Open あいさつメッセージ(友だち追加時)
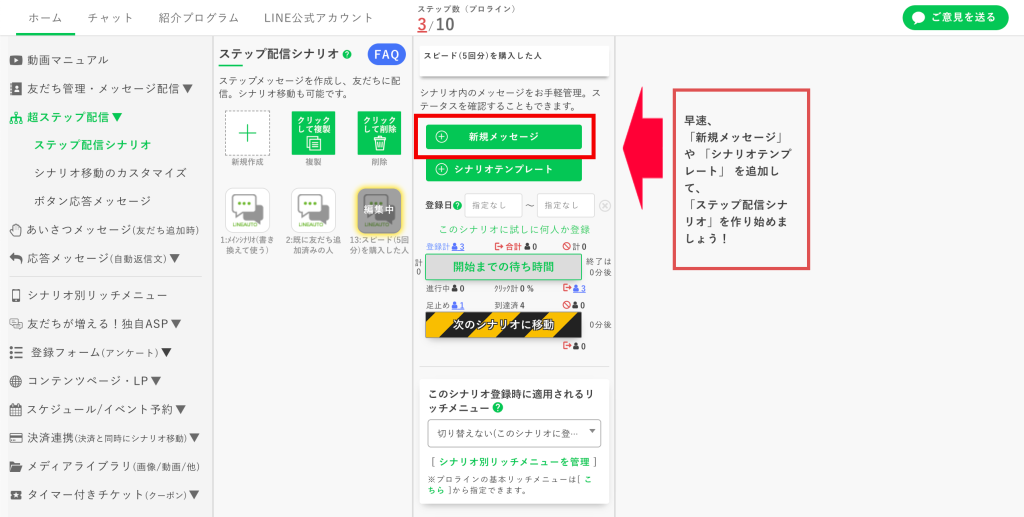This screenshot has height=517, width=1024. (104, 230)
